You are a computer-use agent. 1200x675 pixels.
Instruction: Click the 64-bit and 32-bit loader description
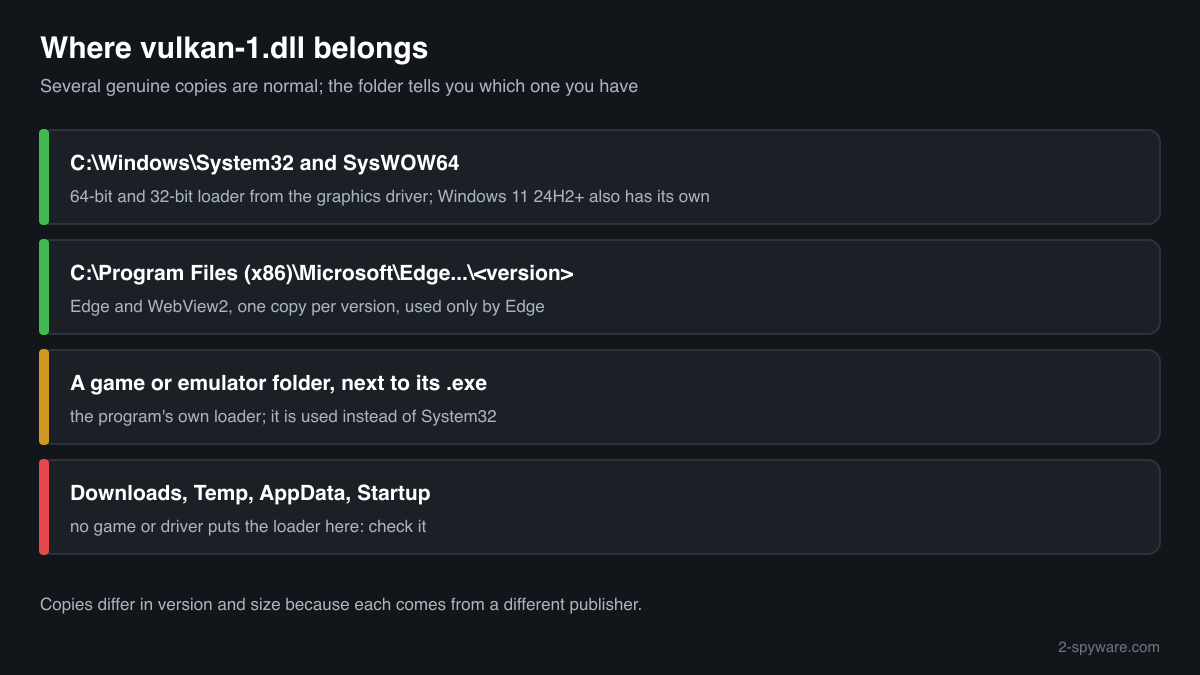[390, 196]
